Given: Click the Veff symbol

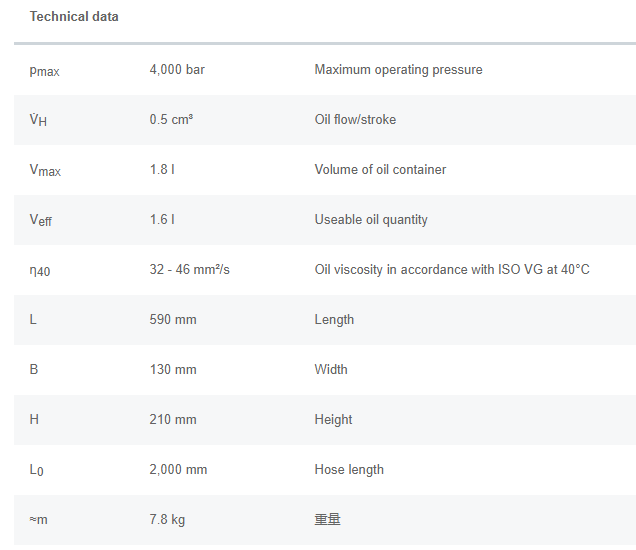Looking at the screenshot, I should coord(41,220).
